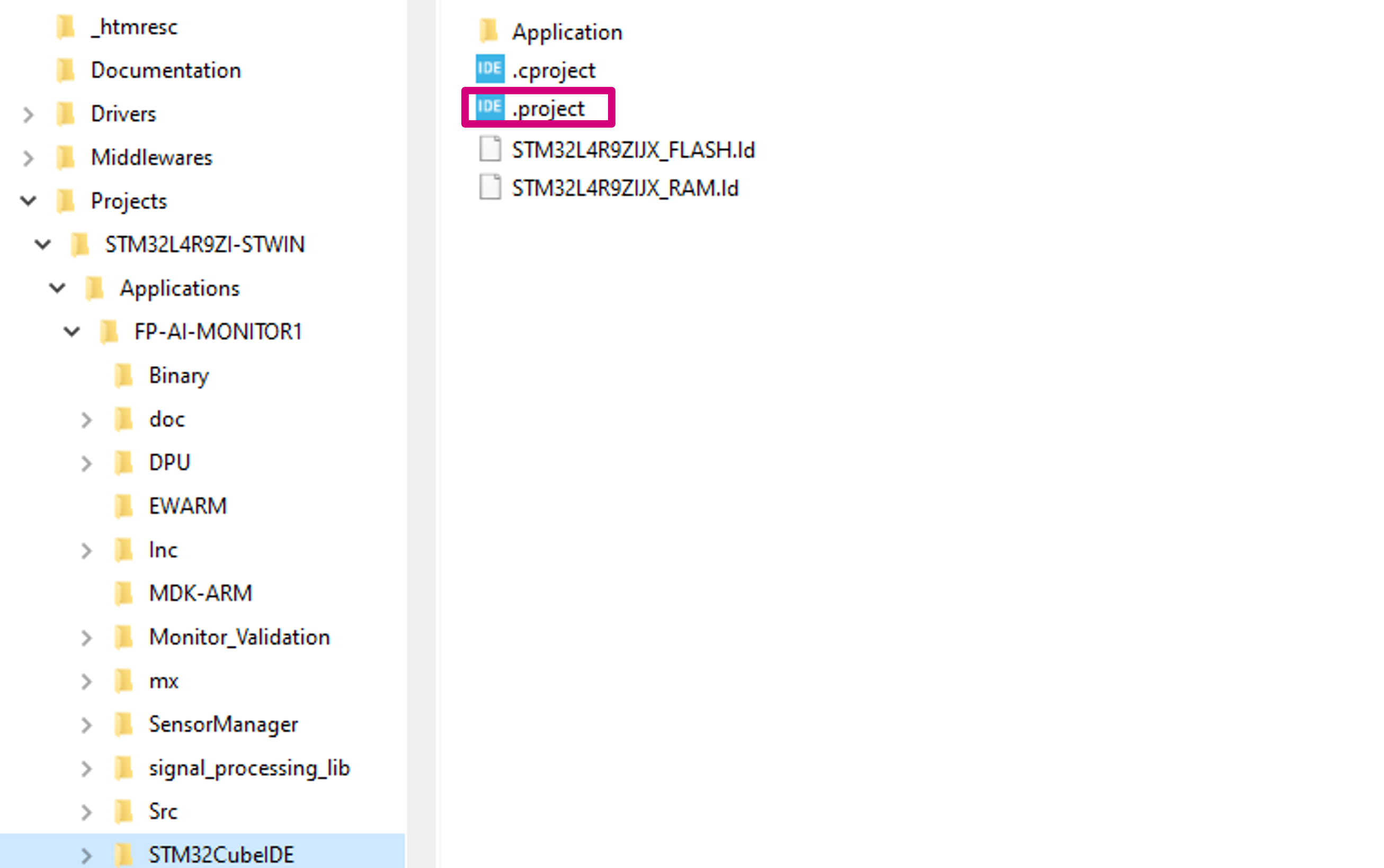Viewport: 1384px width, 868px height.
Task: Click the STM32CubeIDE .project IDE icon
Action: (x=489, y=108)
